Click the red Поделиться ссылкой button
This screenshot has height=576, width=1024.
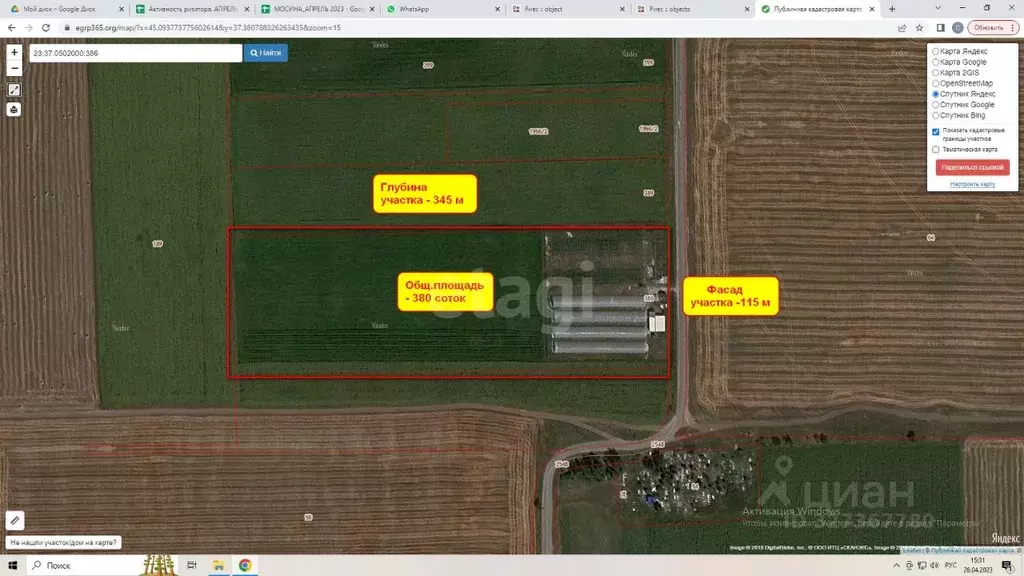(x=972, y=167)
